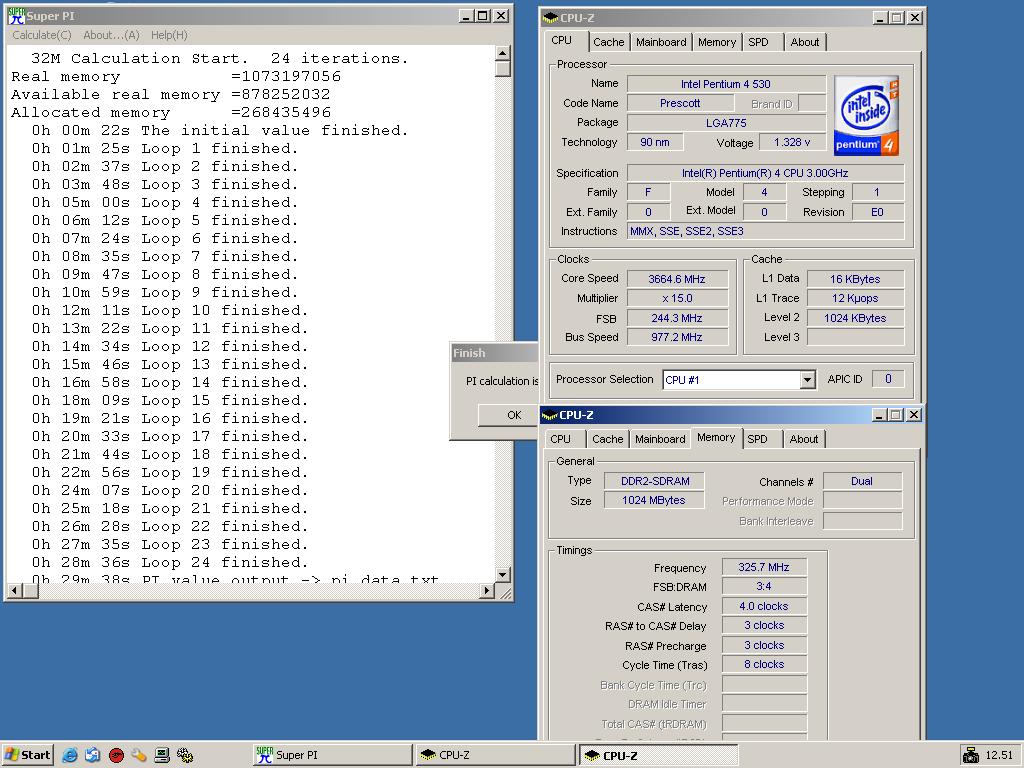The width and height of the screenshot is (1024, 768).
Task: Open the Calculate(C) menu in Super PI
Action: coord(42,35)
